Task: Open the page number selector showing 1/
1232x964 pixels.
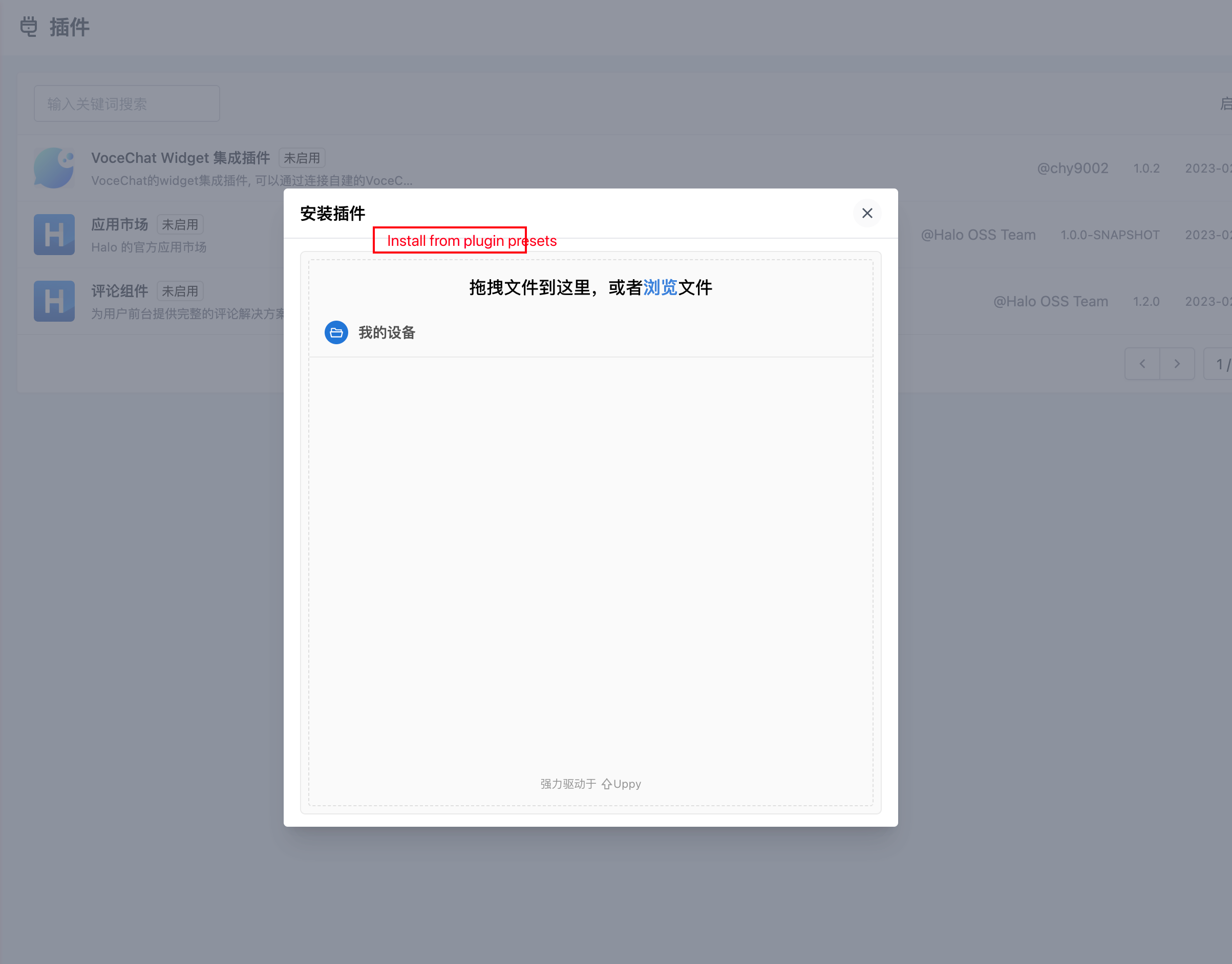Action: (x=1221, y=364)
